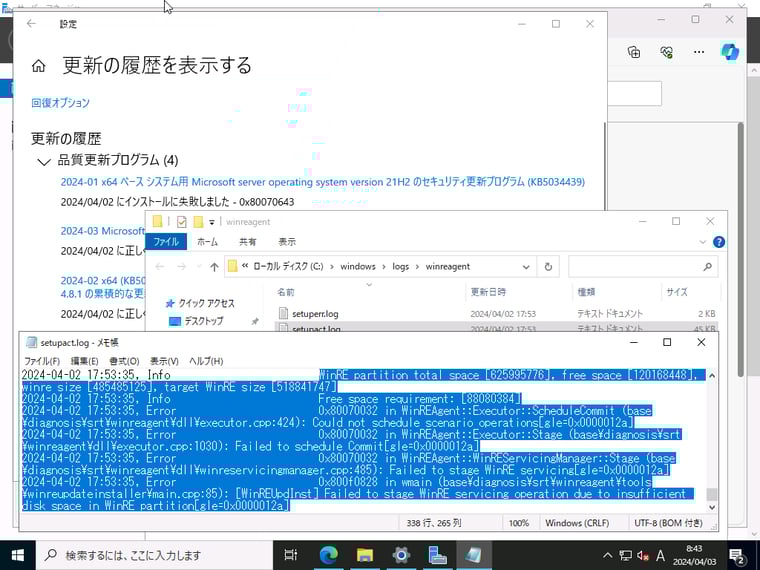Click Explorer back arrow

[159, 267]
